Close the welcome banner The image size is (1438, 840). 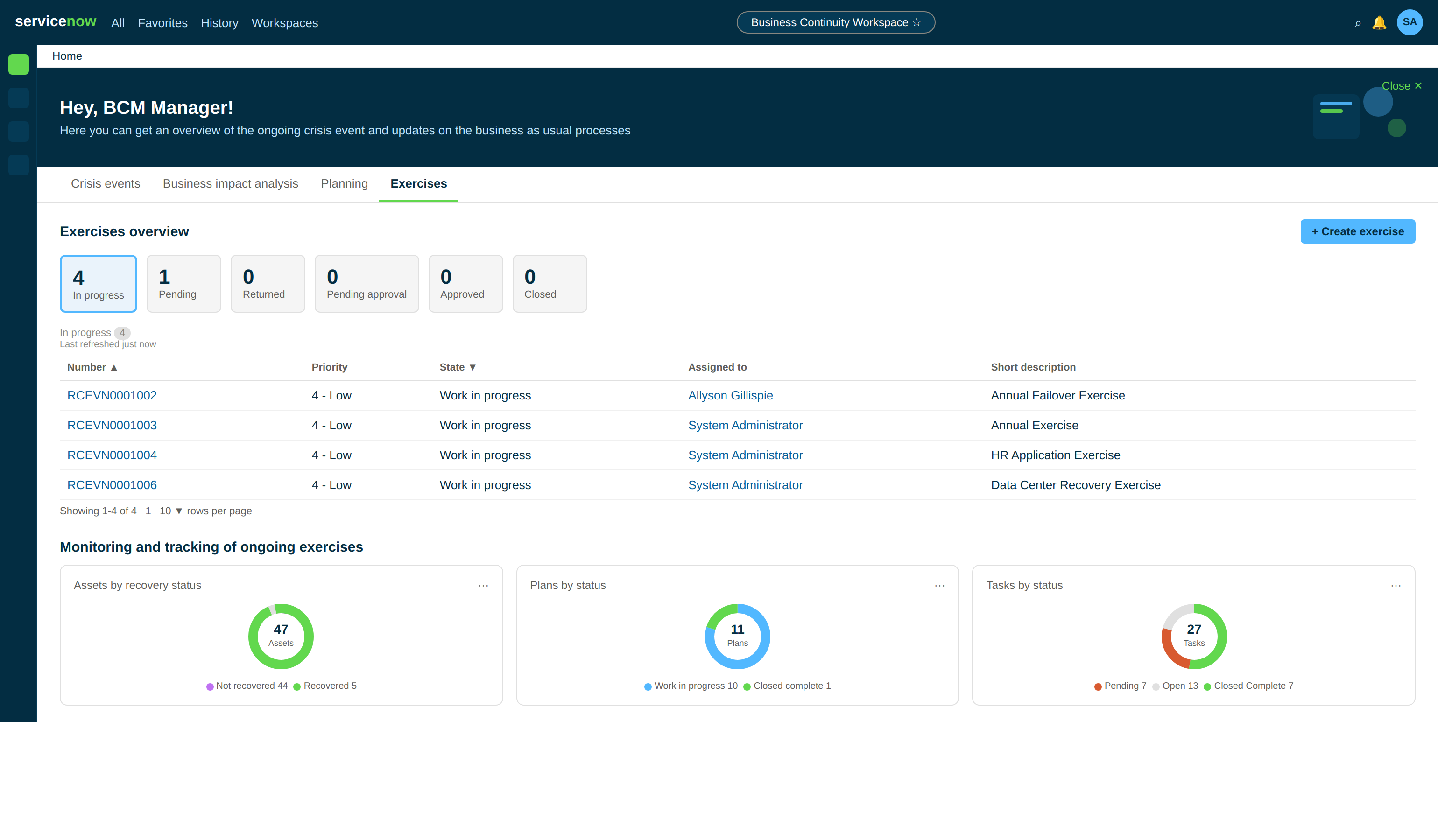(x=1402, y=85)
